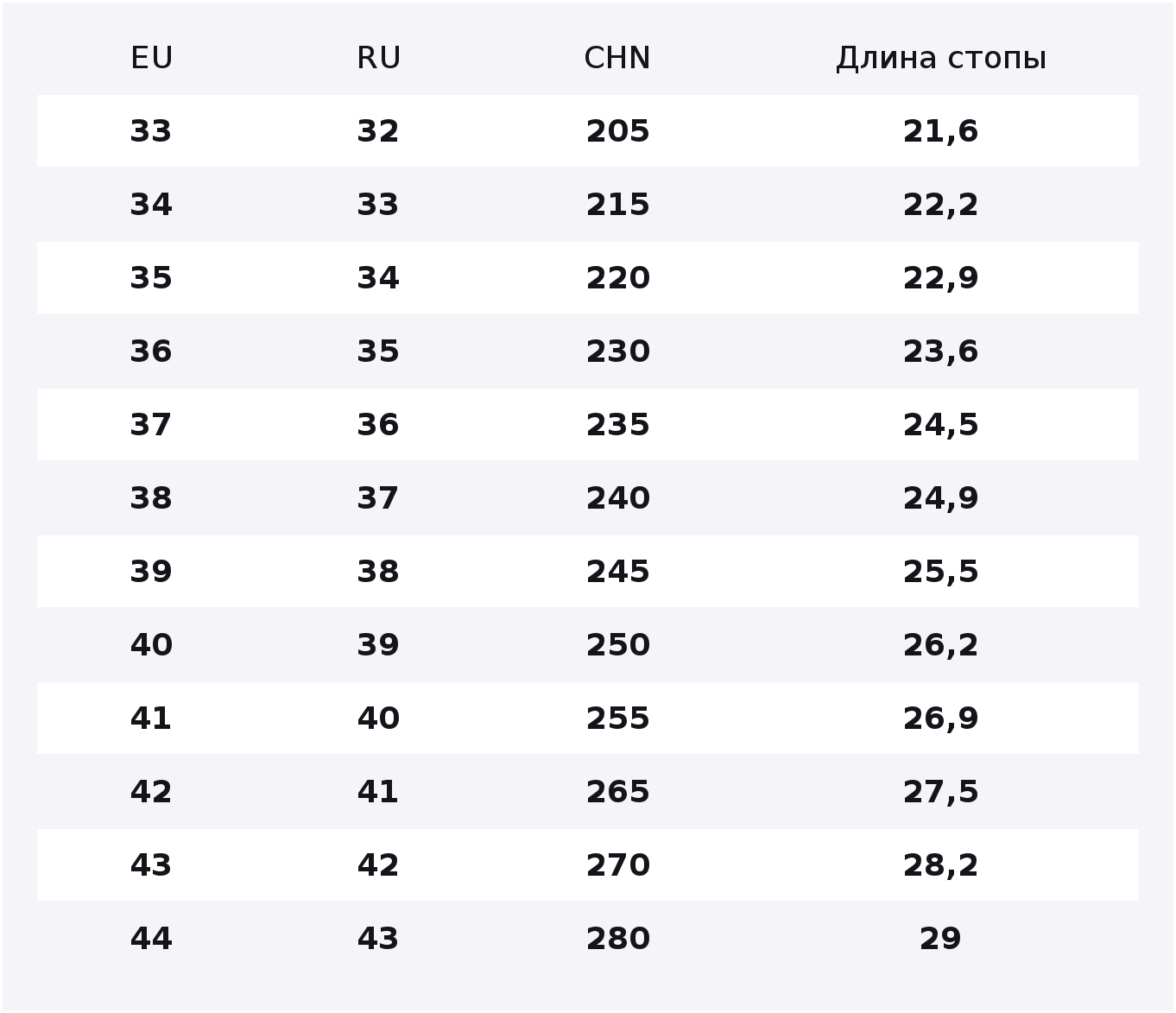Screen dimensions: 1176x1013
Task: Select CHN size 235 cell
Action: point(617,425)
